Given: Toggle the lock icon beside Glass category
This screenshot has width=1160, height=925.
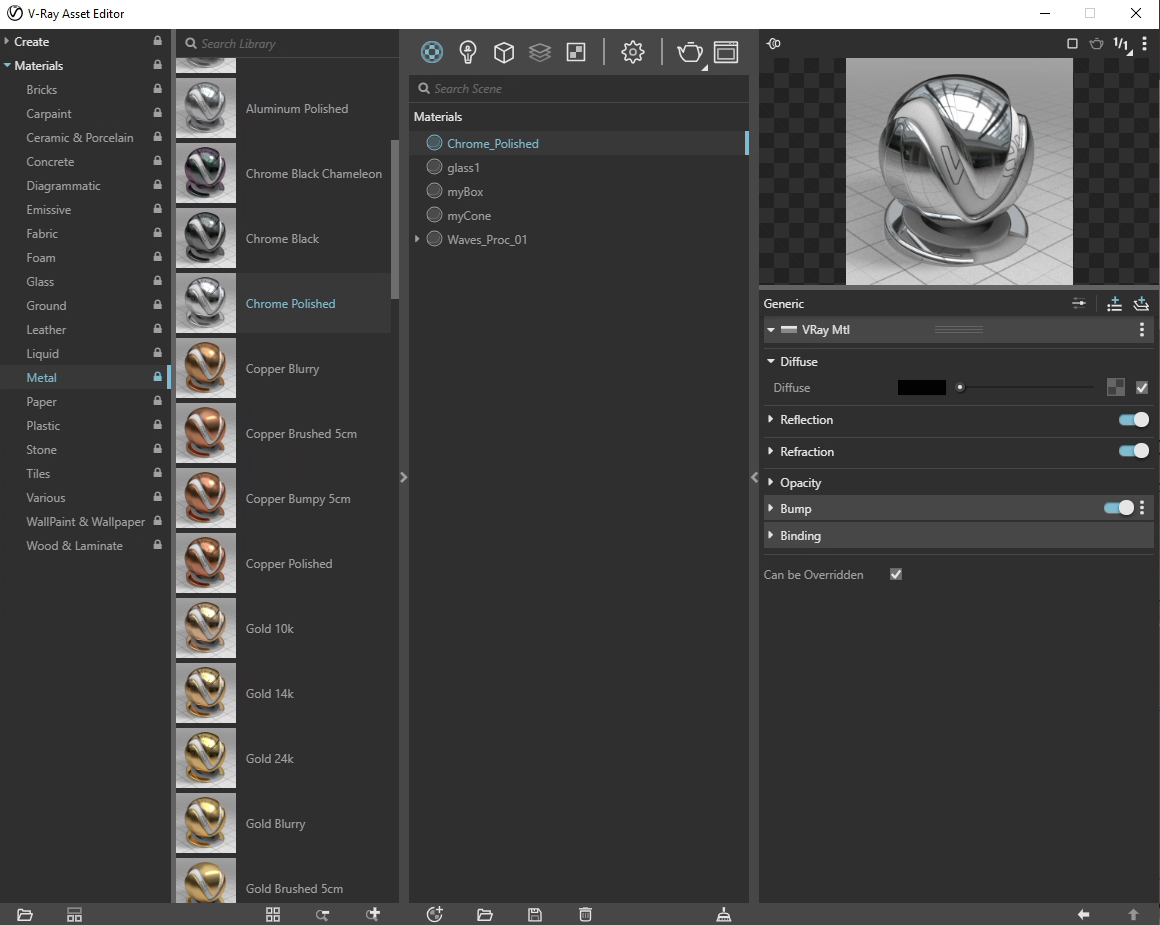Looking at the screenshot, I should coord(158,280).
